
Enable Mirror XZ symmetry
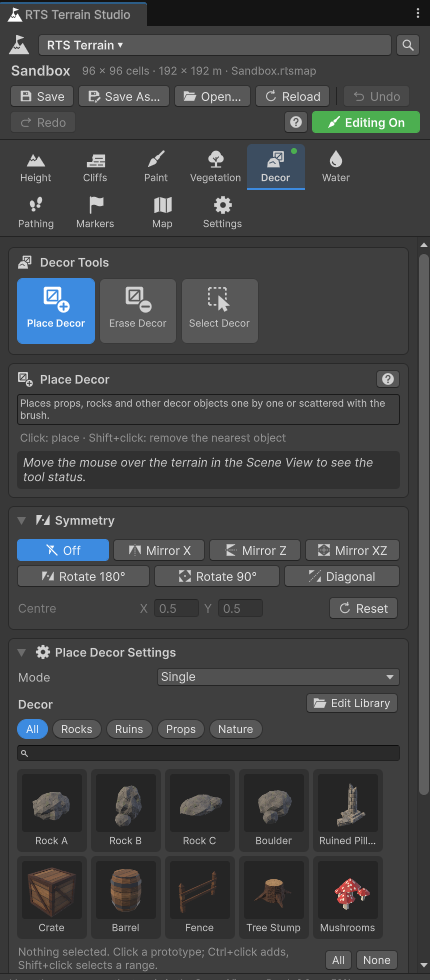click(x=352, y=551)
